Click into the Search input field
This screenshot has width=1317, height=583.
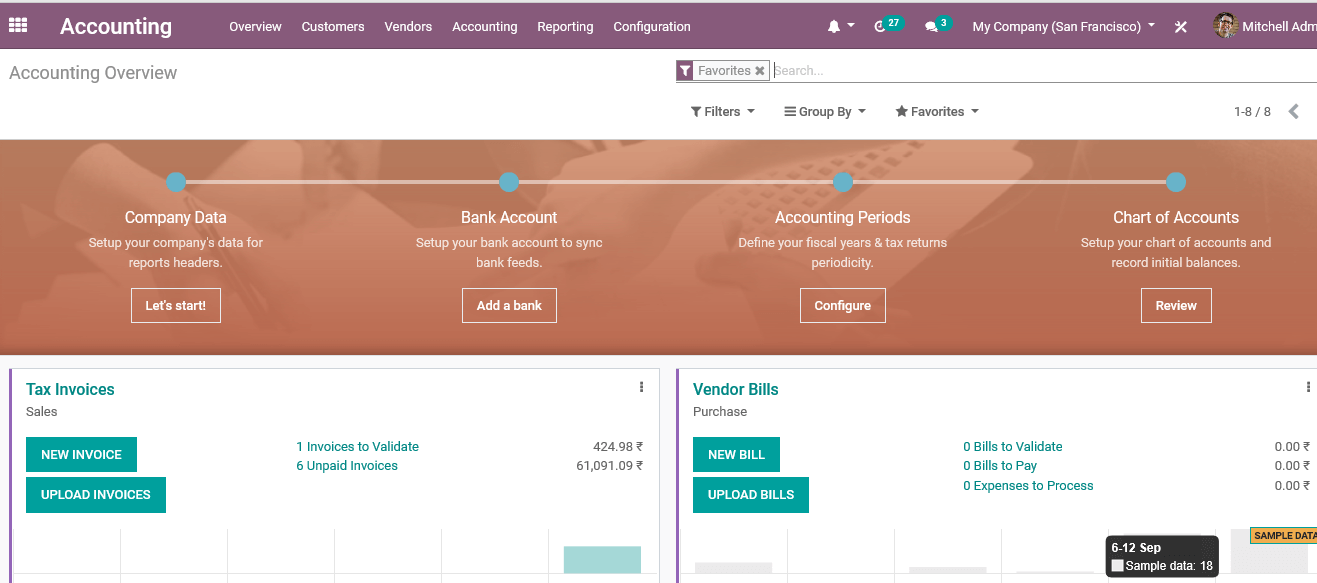1044,71
